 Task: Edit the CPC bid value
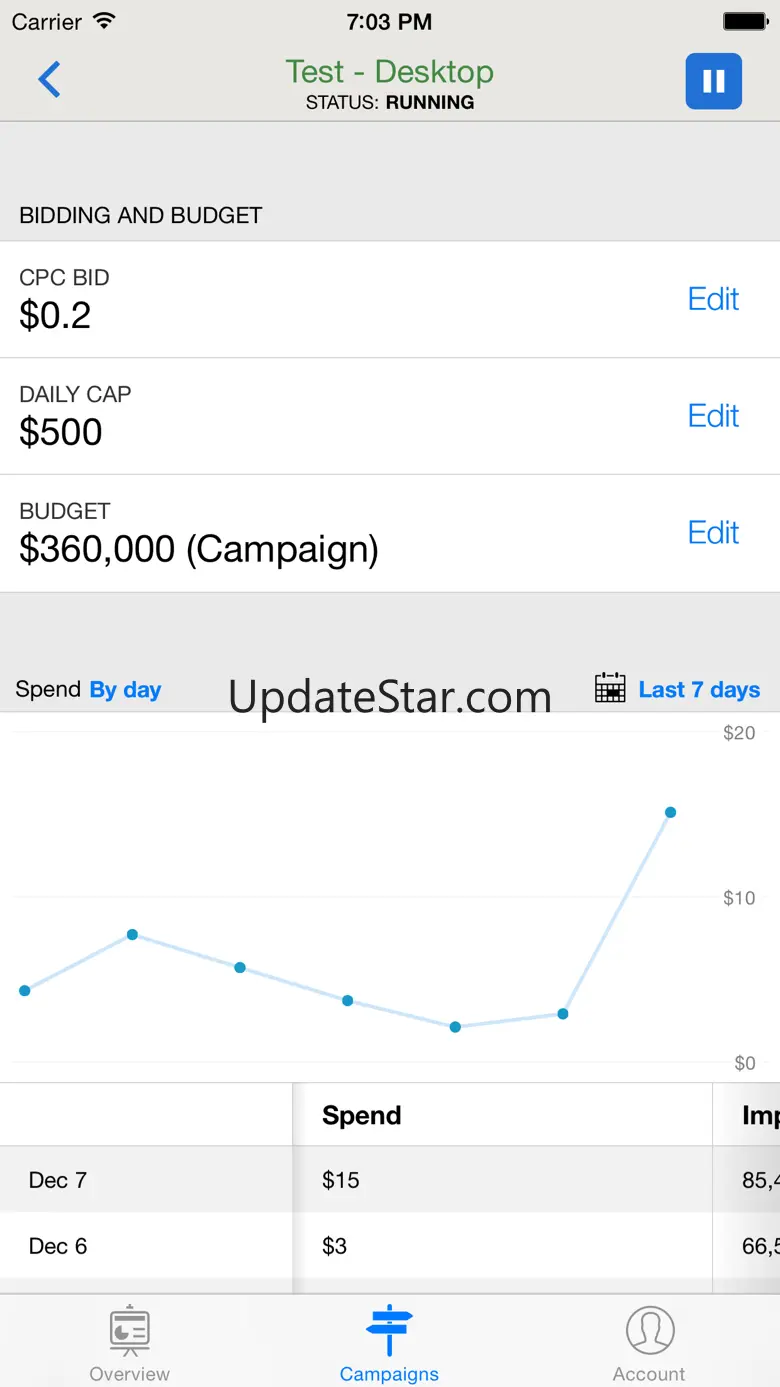(713, 299)
